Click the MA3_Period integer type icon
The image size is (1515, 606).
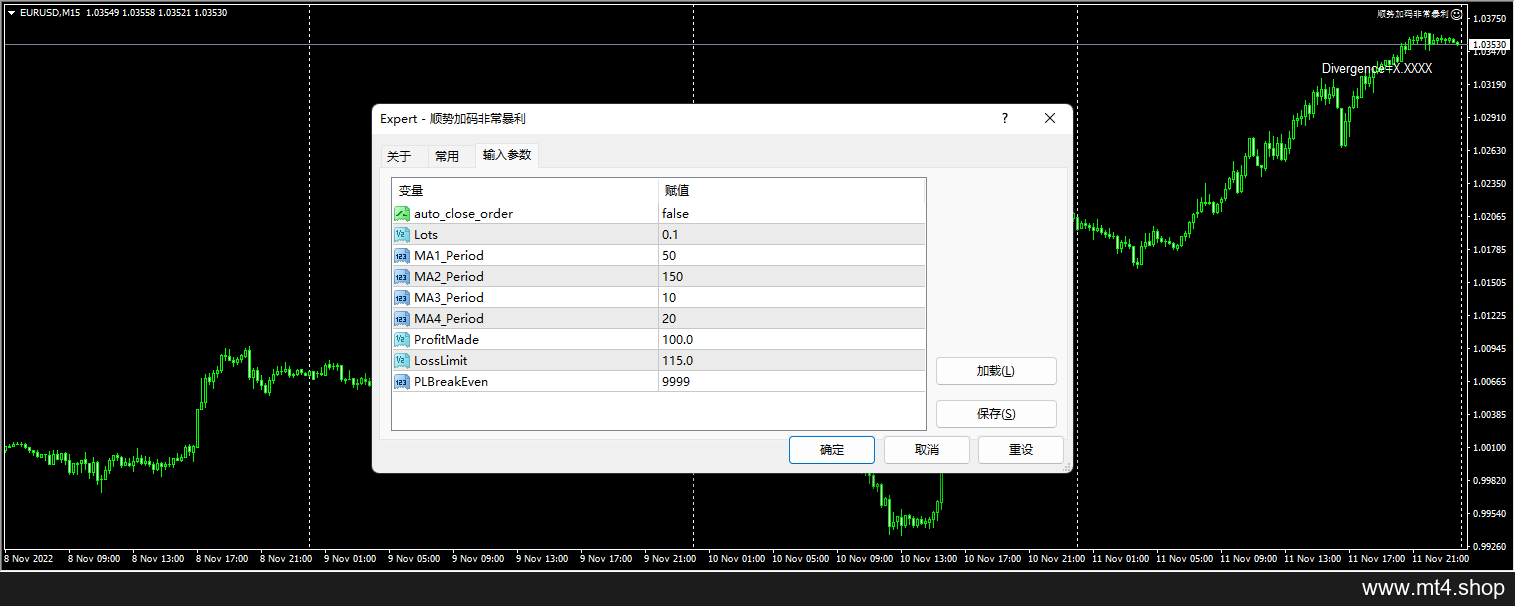tap(401, 297)
